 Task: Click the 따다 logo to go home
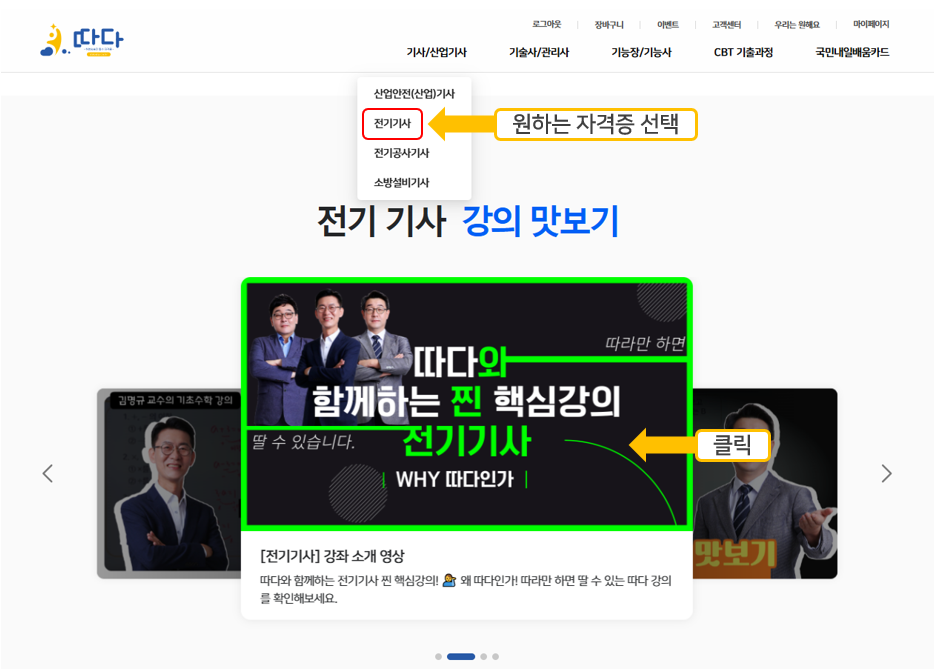pos(82,41)
